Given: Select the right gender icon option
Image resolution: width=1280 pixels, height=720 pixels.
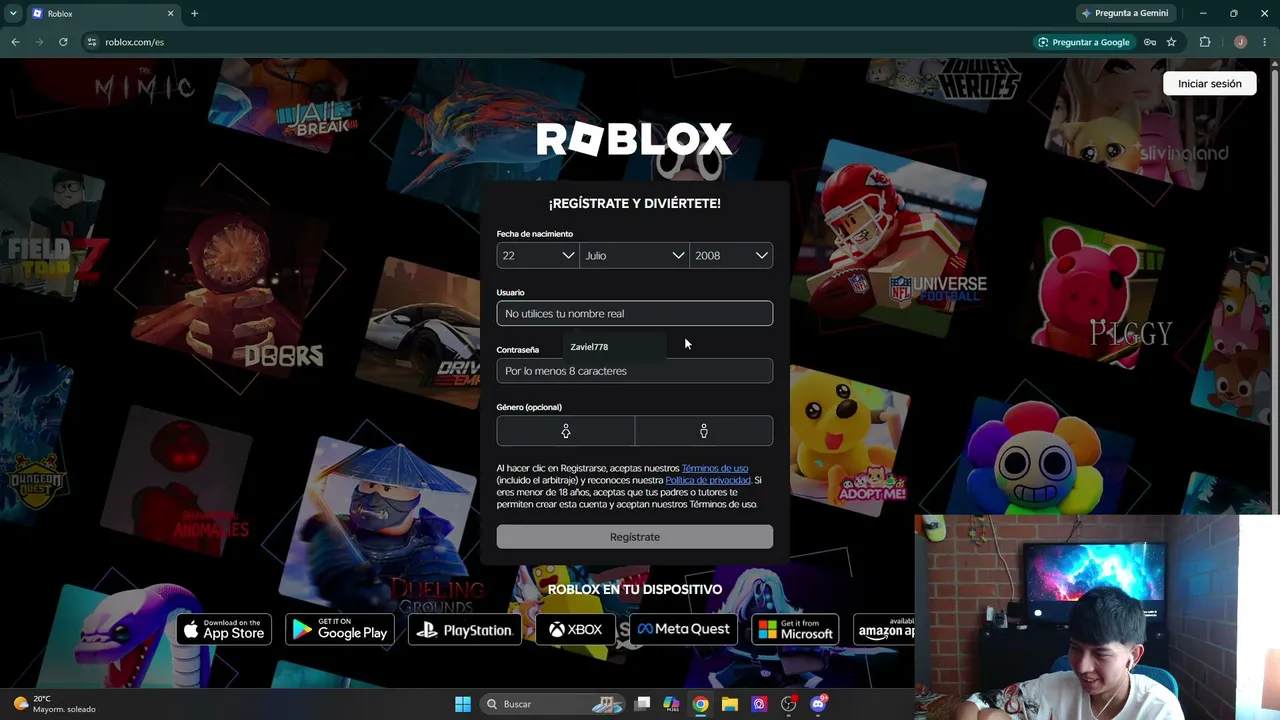Looking at the screenshot, I should (x=704, y=431).
